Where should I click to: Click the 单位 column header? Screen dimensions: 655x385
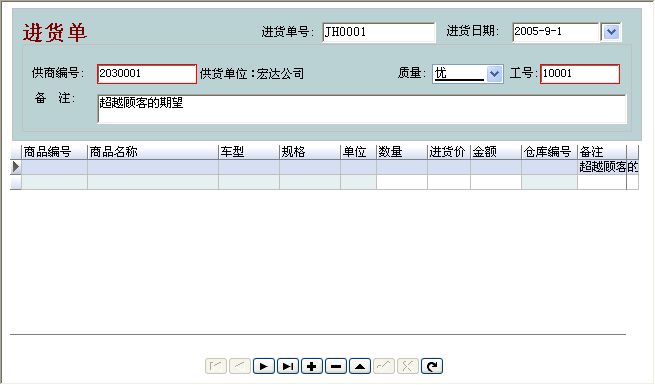coord(358,152)
